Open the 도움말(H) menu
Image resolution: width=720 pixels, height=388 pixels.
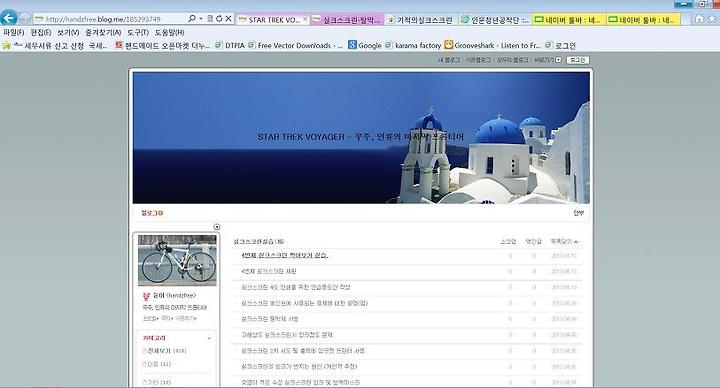[169, 33]
